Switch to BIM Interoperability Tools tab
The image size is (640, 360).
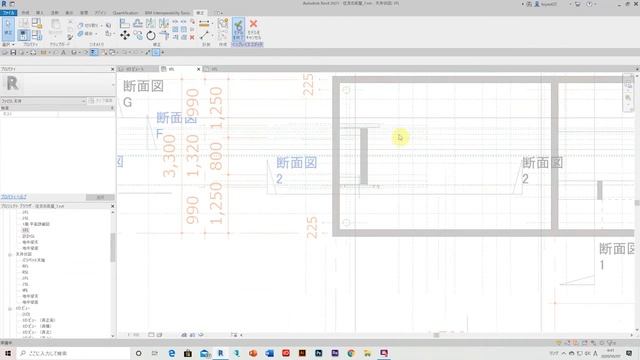[167, 13]
